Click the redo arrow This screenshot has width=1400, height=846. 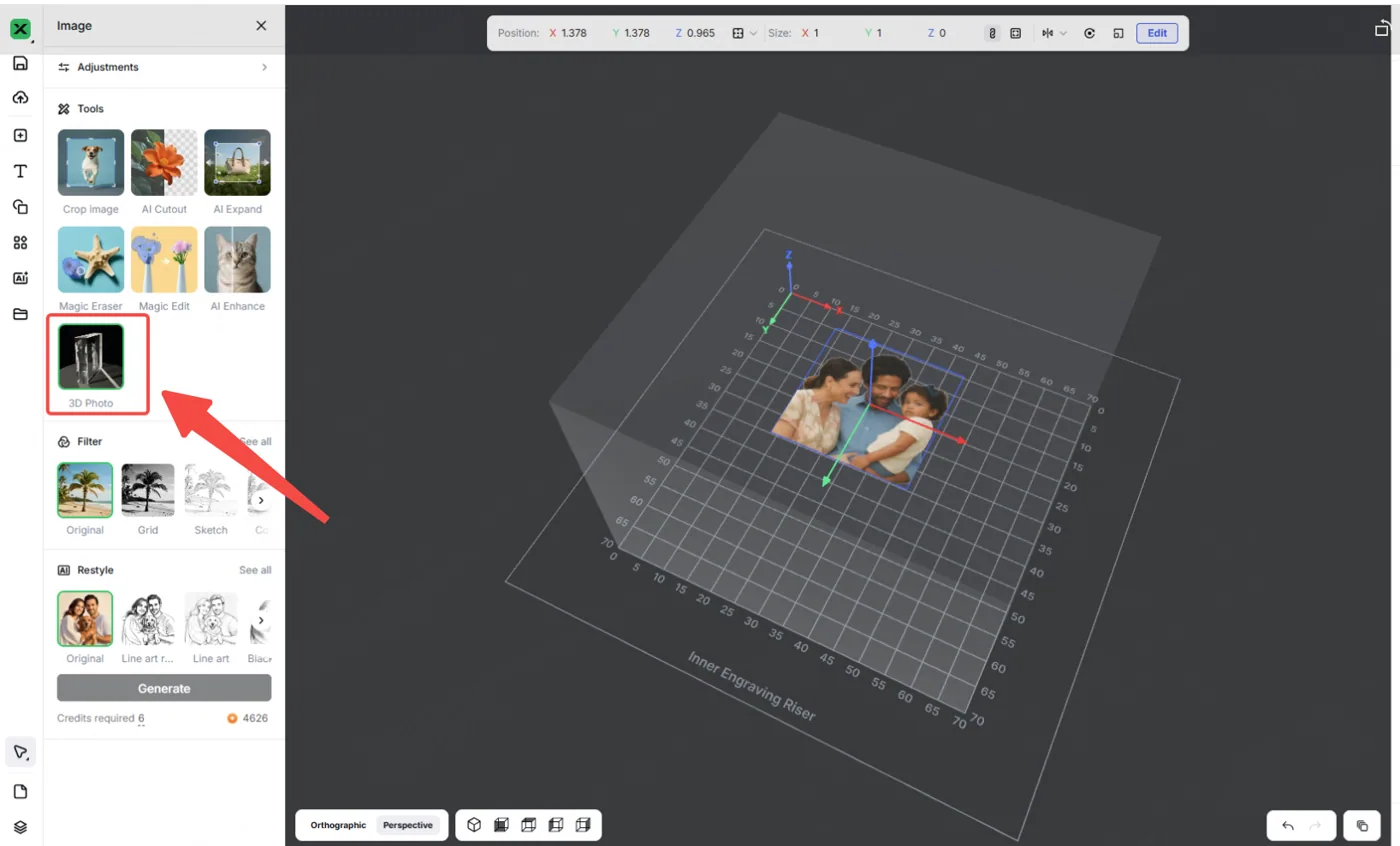[x=1315, y=826]
